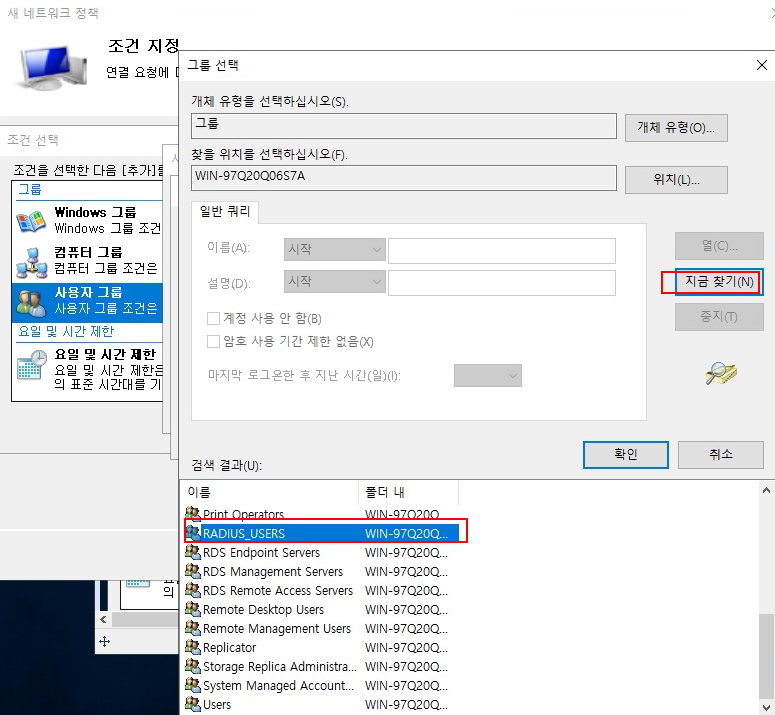Click the Windows 그룹 icon in condition list
The height and width of the screenshot is (715, 775).
31,220
